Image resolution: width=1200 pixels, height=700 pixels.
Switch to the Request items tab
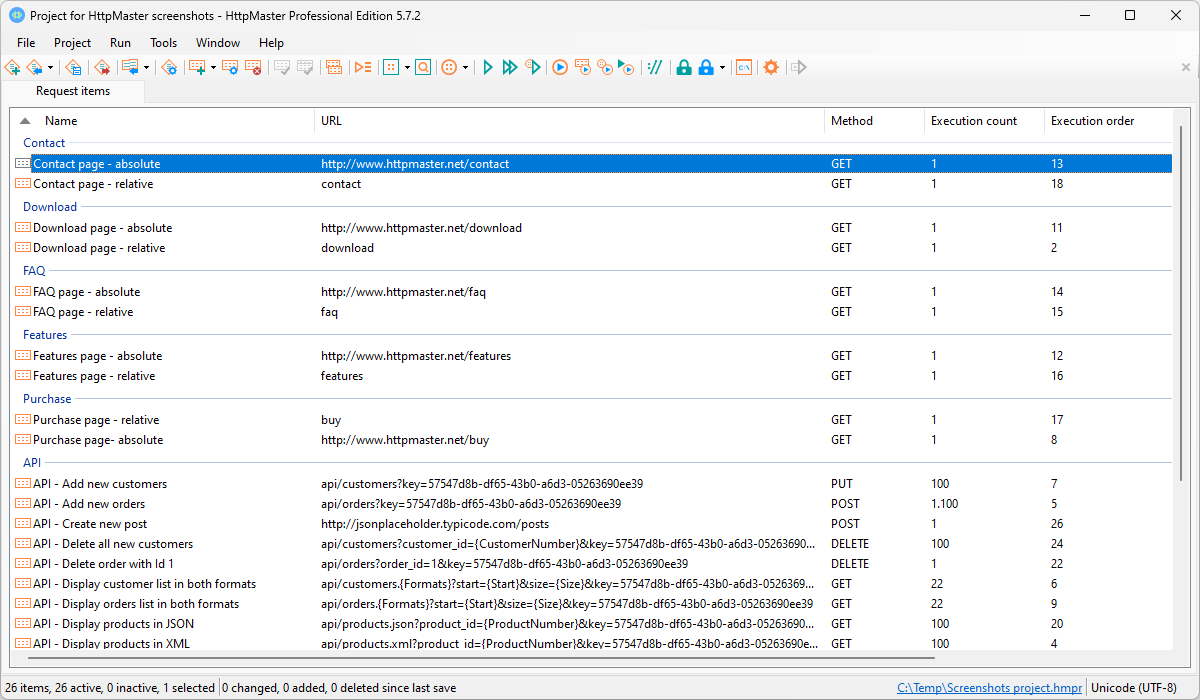pos(73,91)
